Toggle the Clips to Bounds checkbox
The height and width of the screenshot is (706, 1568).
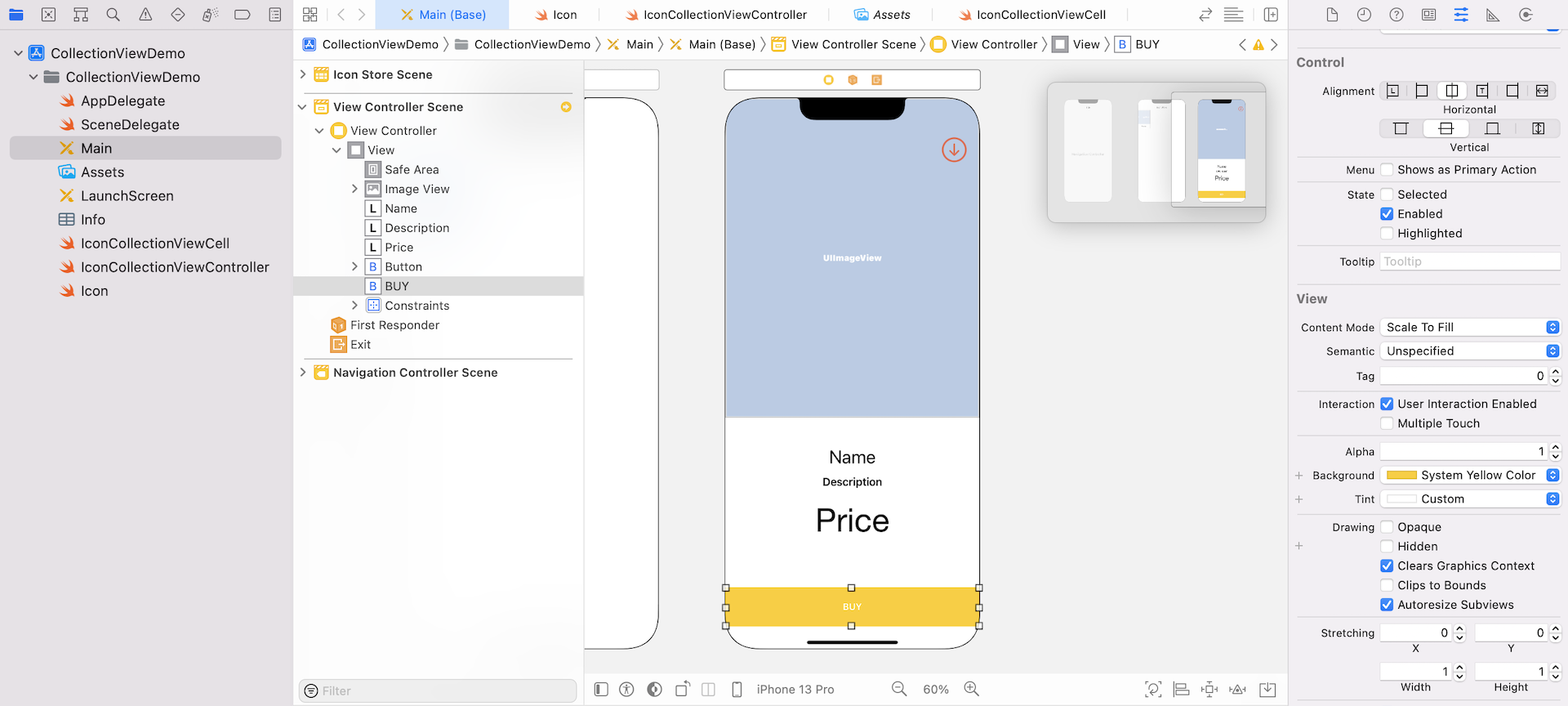click(1387, 585)
